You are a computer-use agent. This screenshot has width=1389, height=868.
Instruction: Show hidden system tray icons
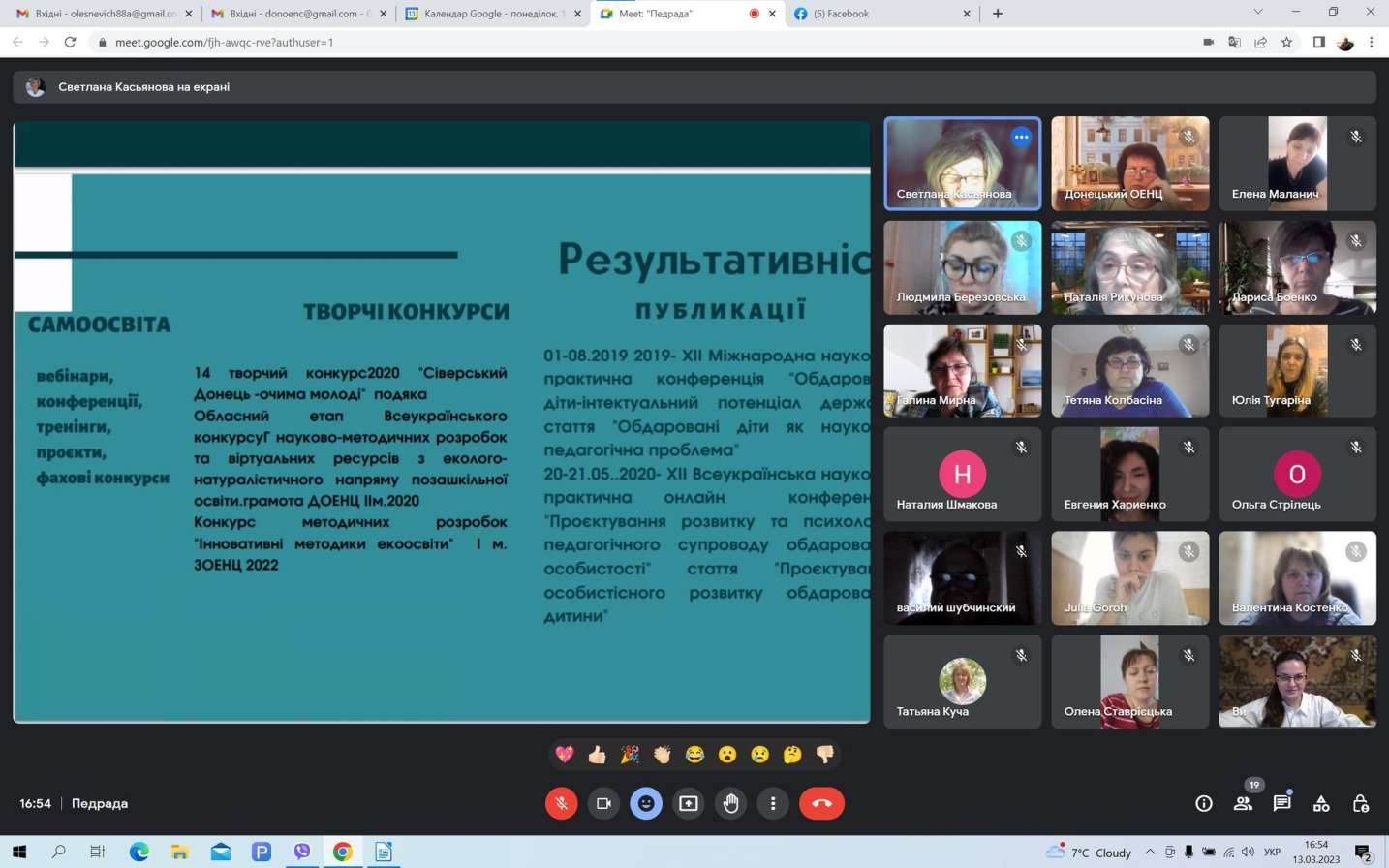pyautogui.click(x=1150, y=852)
